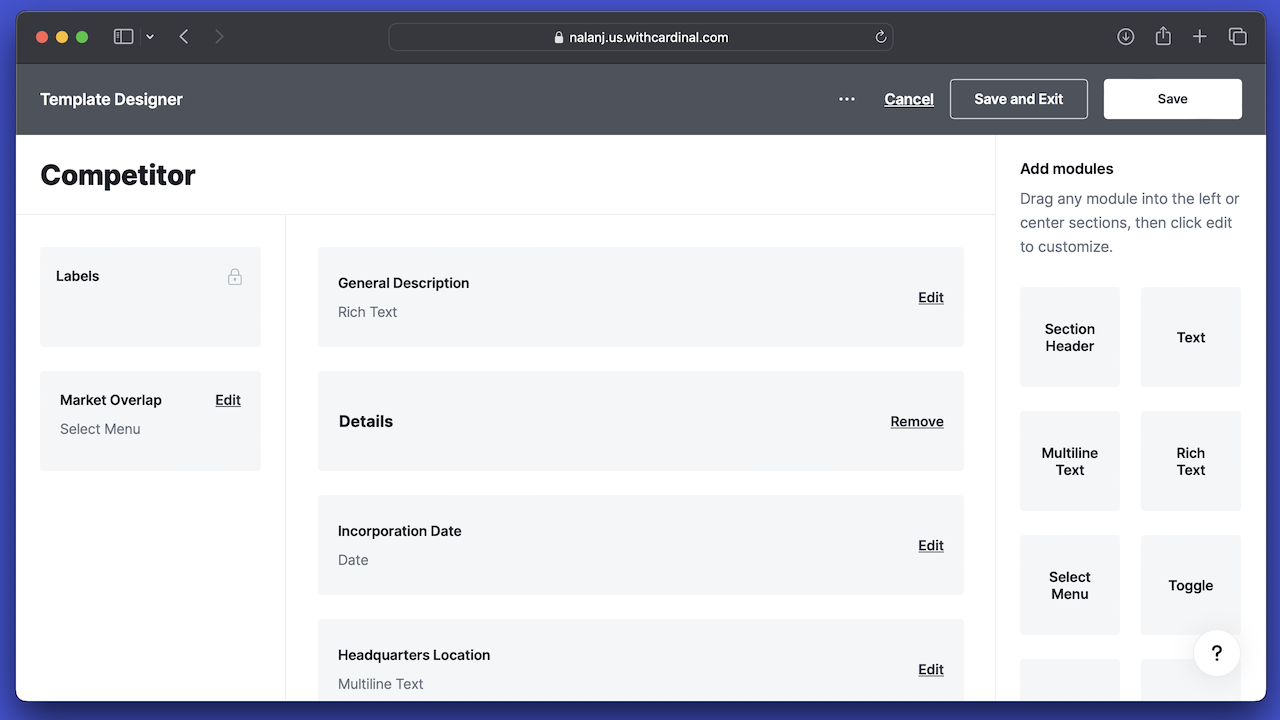Click the white Save button
This screenshot has height=720, width=1280.
tap(1173, 99)
